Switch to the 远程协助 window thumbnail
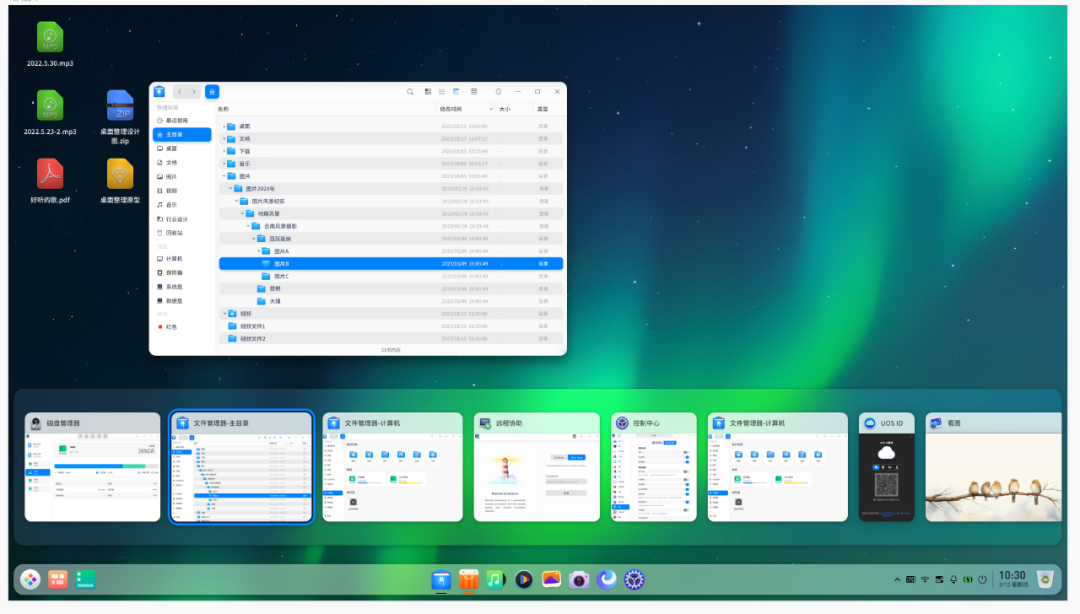 [540, 467]
